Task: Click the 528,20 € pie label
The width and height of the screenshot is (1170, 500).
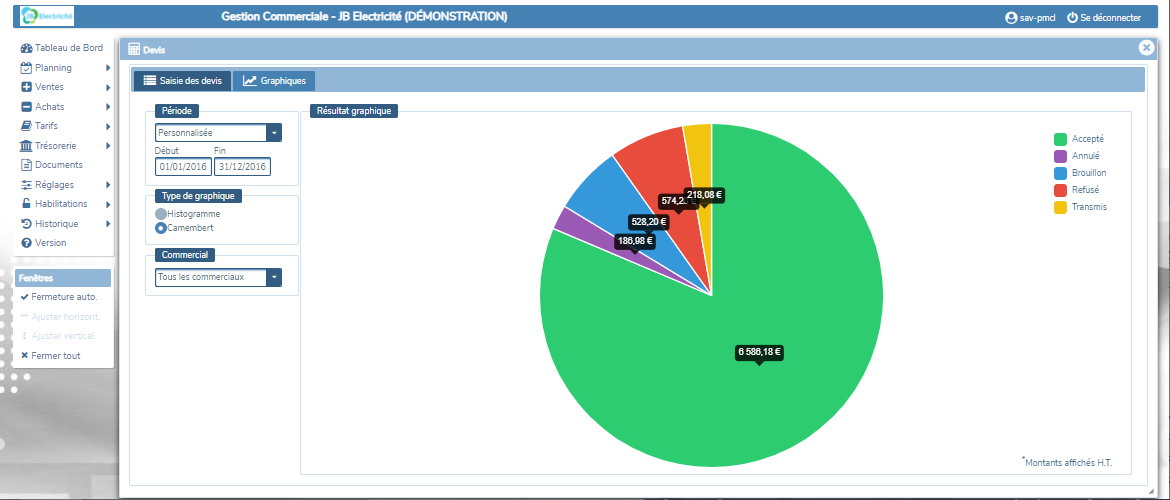Action: click(648, 222)
